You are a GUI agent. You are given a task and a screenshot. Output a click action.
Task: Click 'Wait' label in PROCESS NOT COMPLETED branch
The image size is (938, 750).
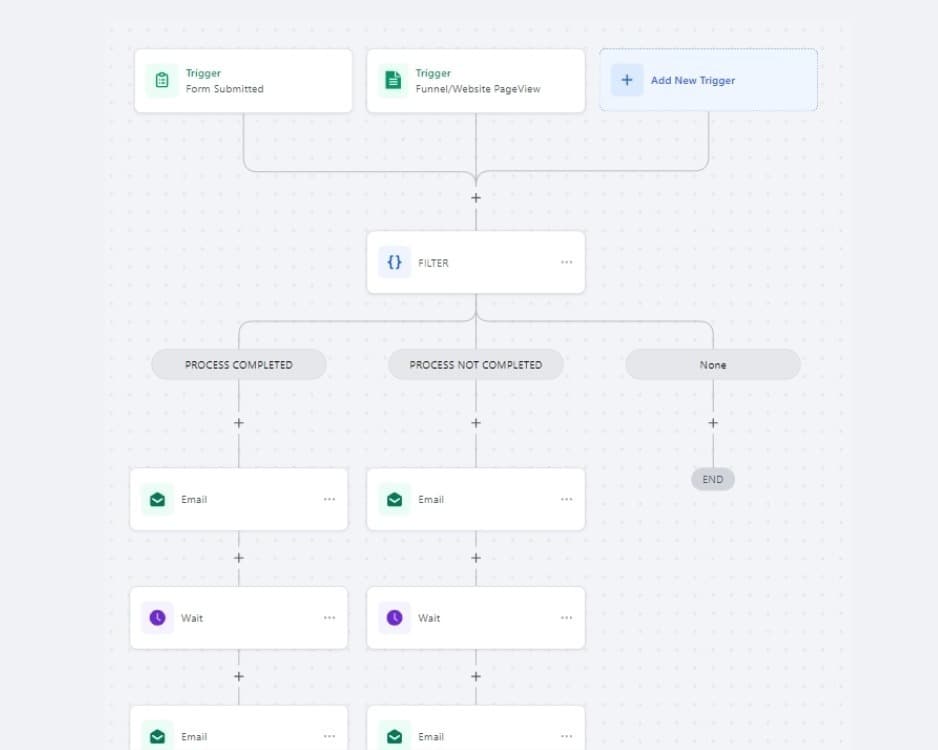(429, 618)
